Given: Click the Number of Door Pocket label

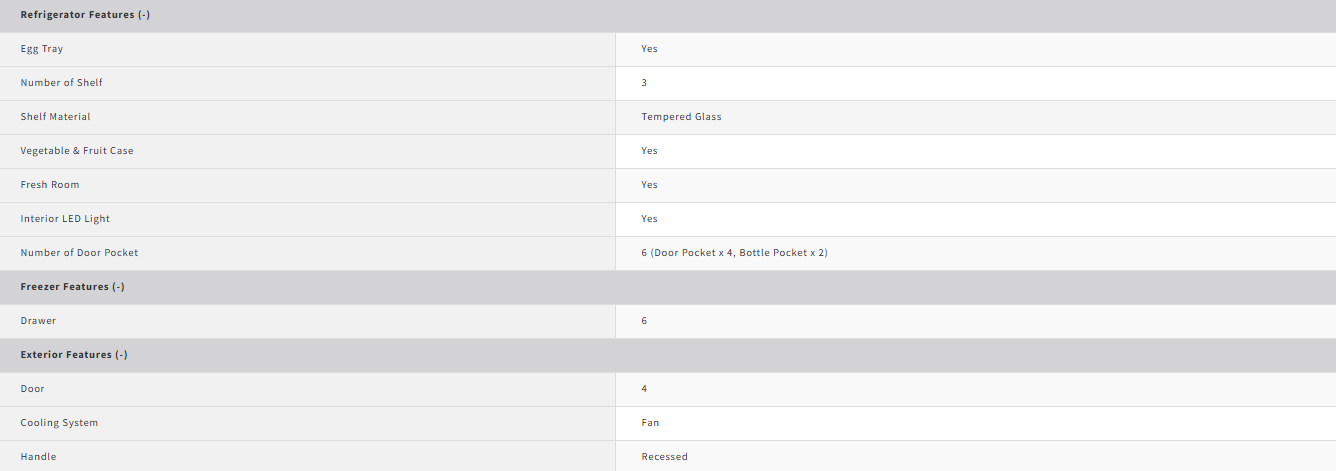Looking at the screenshot, I should pyautogui.click(x=79, y=253).
